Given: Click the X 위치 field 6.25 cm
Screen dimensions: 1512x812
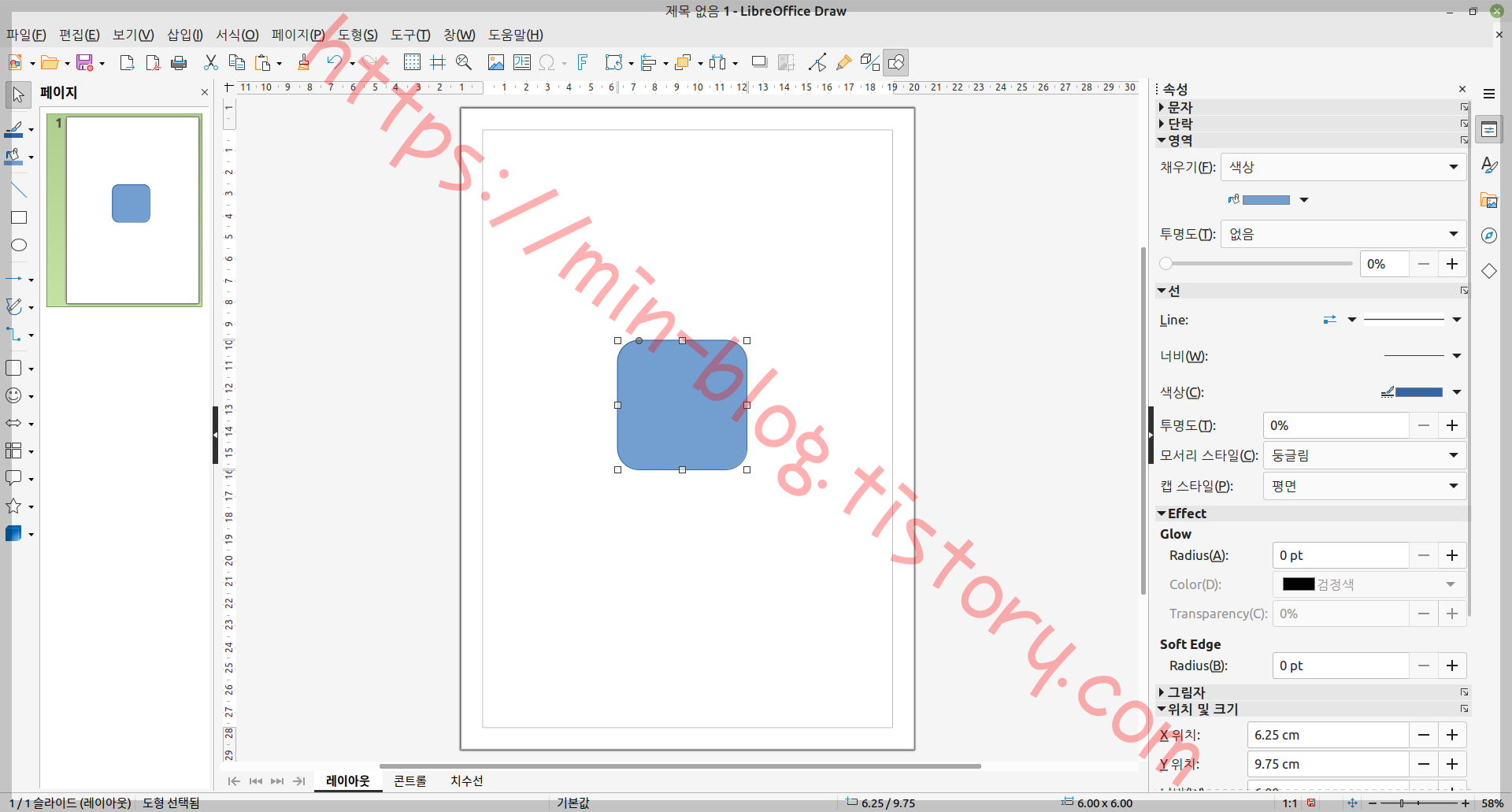Looking at the screenshot, I should 1328,735.
